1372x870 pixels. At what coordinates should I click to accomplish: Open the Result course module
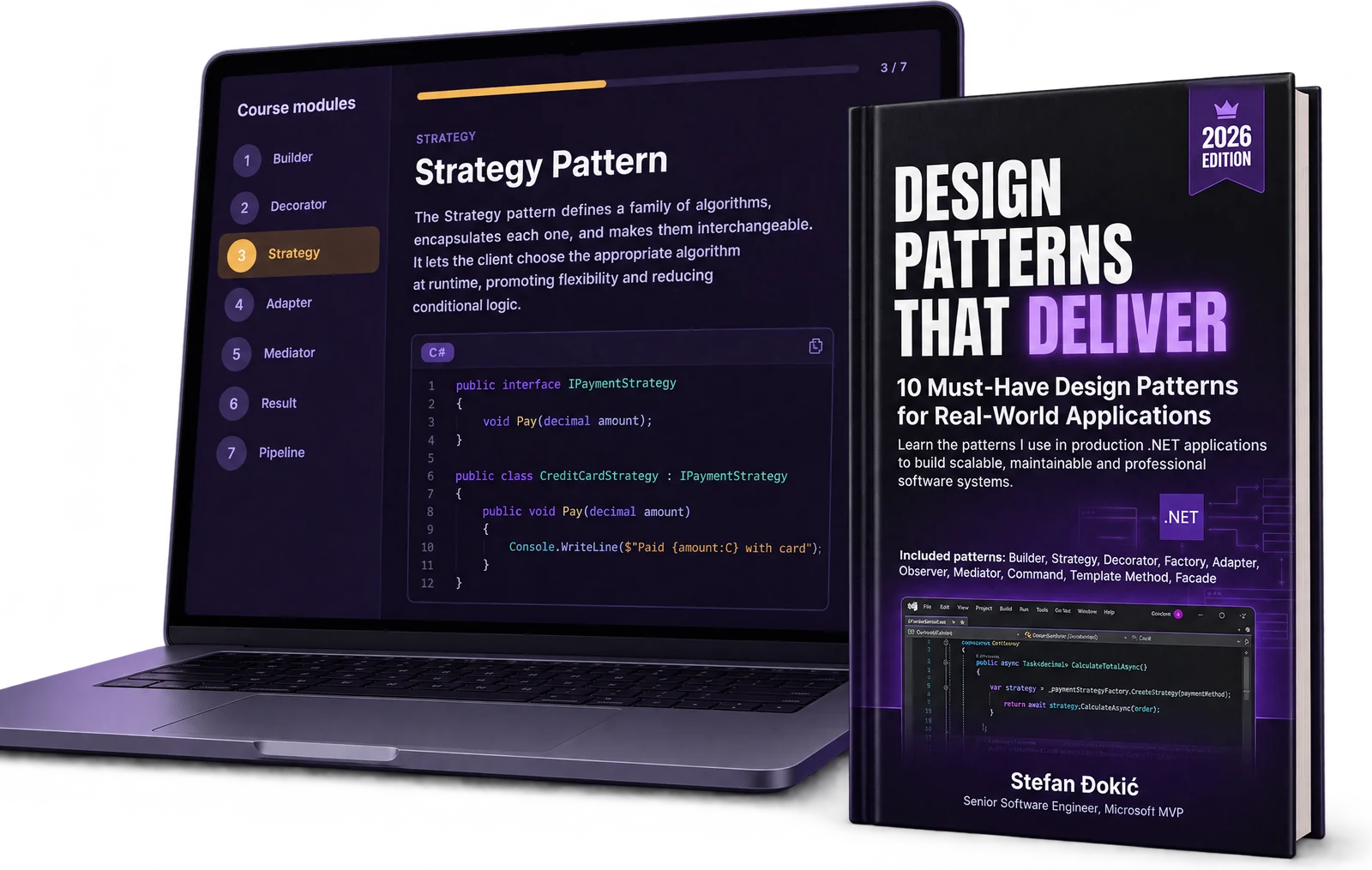click(279, 403)
